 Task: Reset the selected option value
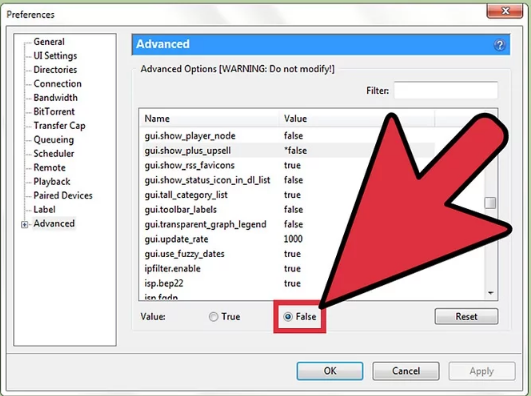[x=466, y=316]
